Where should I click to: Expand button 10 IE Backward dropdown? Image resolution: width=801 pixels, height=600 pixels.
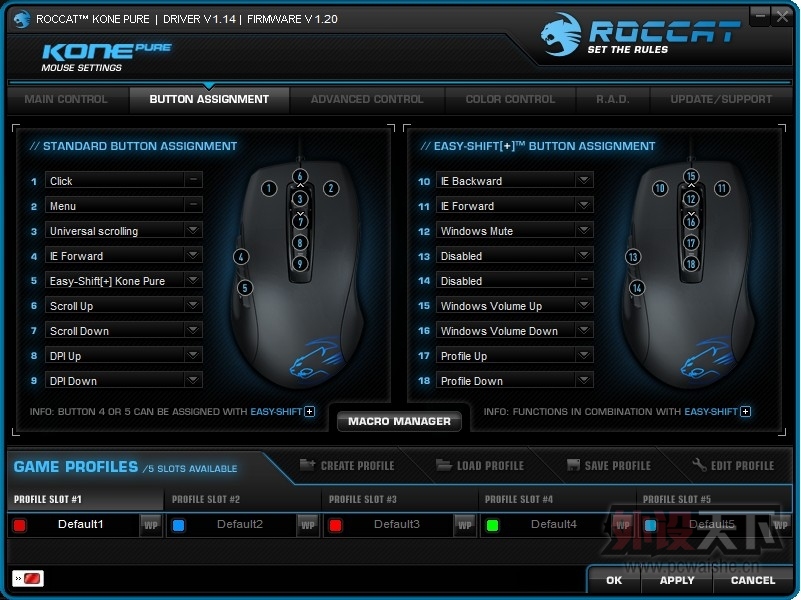pos(584,180)
